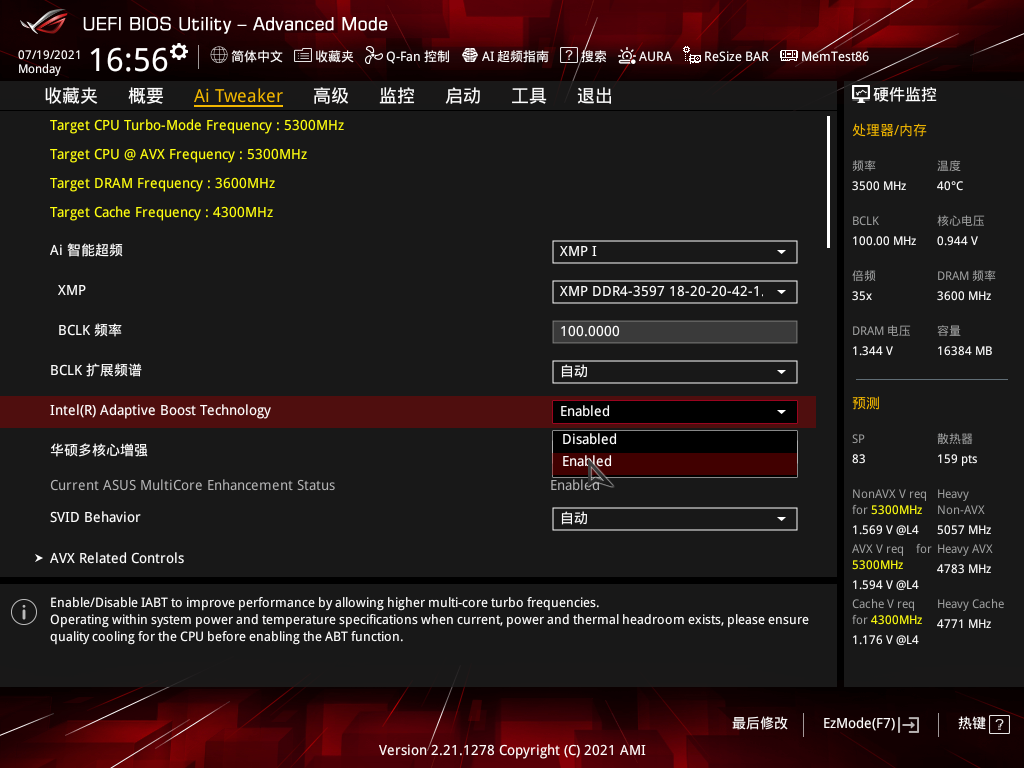Collapse the Adaptive Boost Technology dropdown
This screenshot has height=768, width=1024.
pos(675,411)
